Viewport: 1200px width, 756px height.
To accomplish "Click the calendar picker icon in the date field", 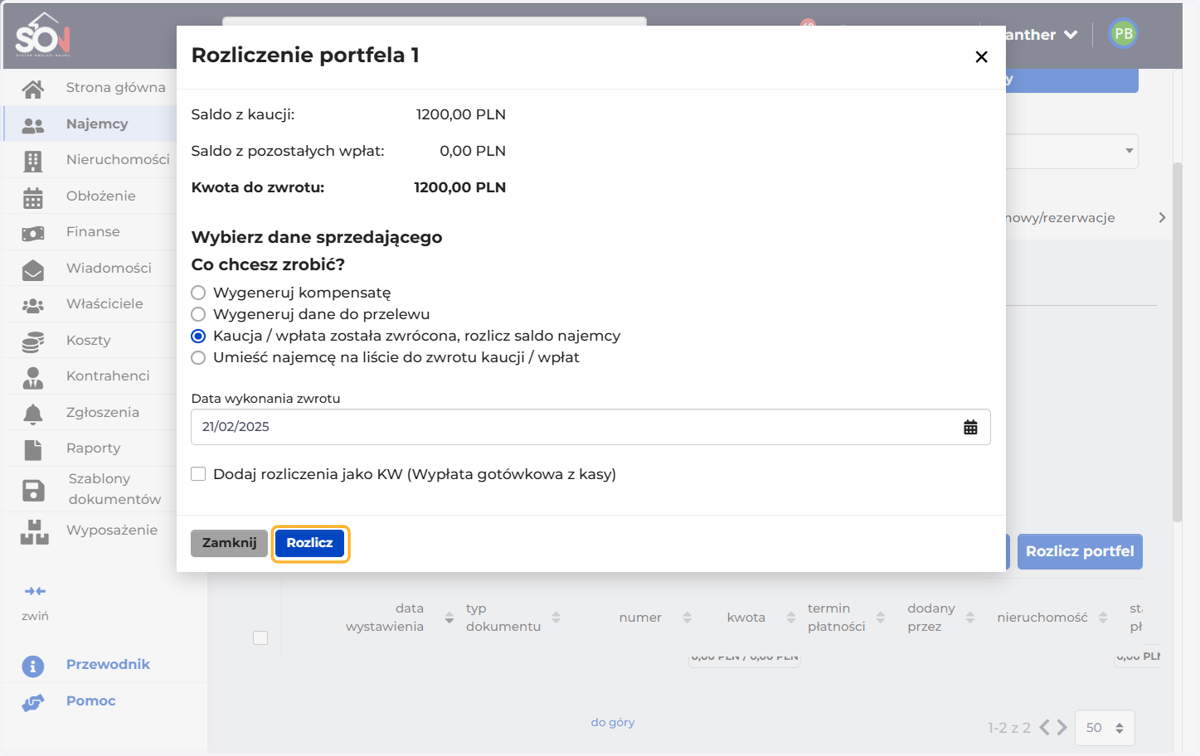I will tap(970, 427).
